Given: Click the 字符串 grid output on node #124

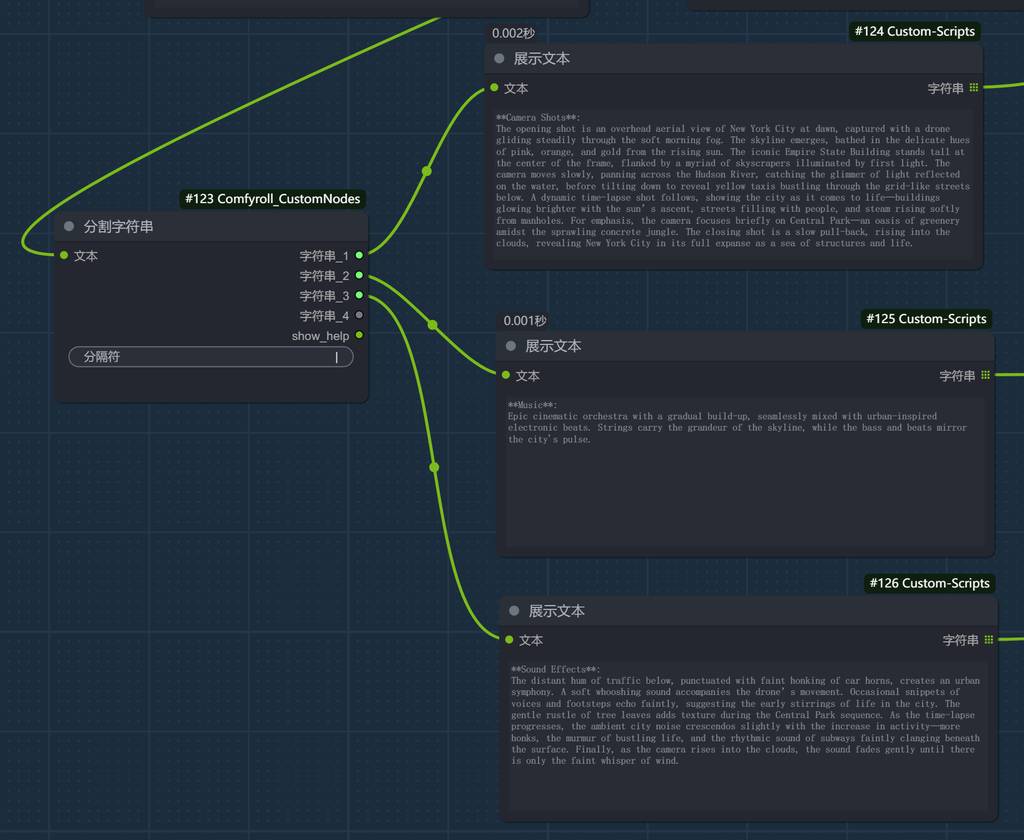Looking at the screenshot, I should click(x=973, y=88).
